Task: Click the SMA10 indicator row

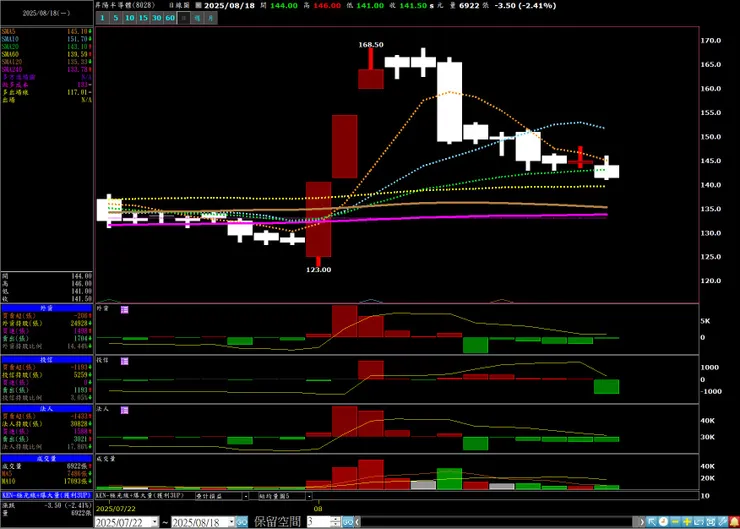Action: tap(47, 39)
